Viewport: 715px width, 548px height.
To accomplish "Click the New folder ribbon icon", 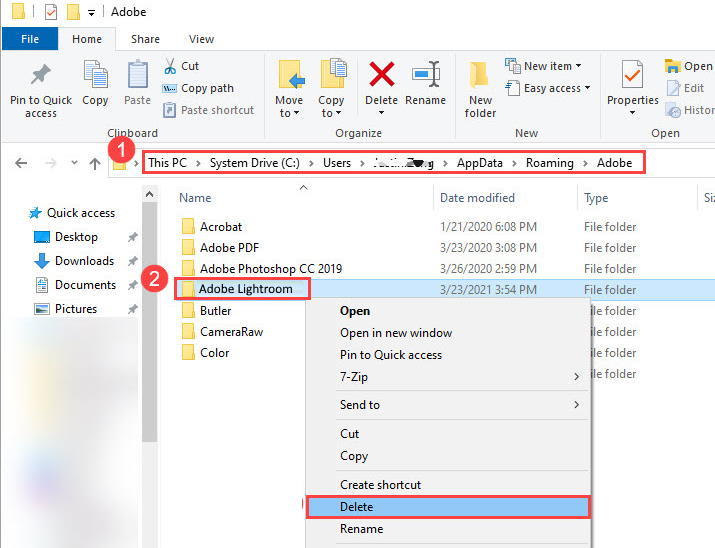I will click(479, 74).
